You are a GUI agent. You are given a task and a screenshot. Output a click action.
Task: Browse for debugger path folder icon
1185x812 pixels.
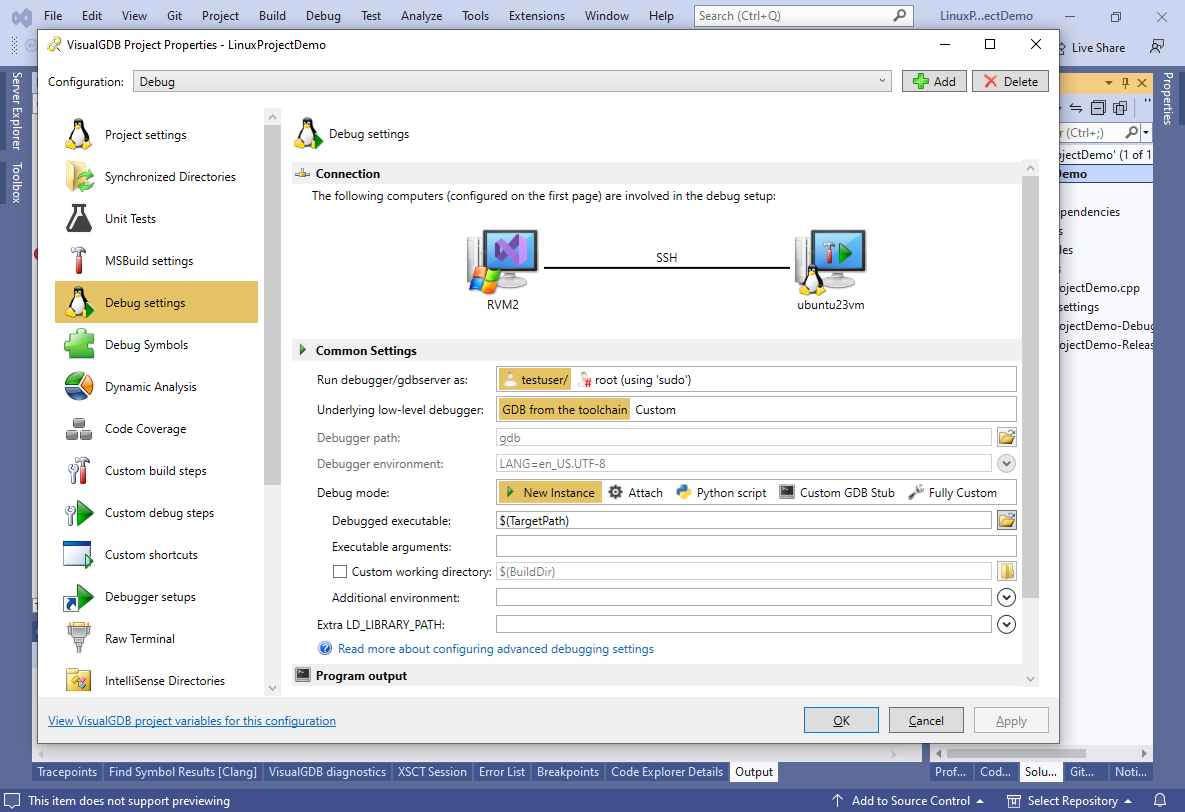[1007, 437]
